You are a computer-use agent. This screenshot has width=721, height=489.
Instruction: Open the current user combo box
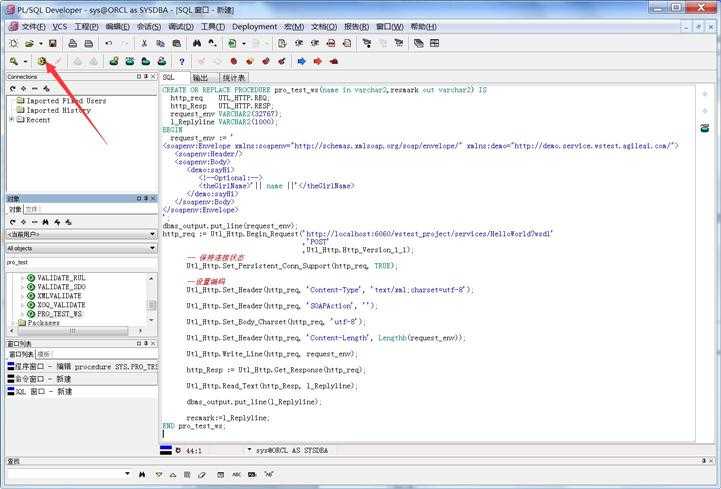click(82, 235)
